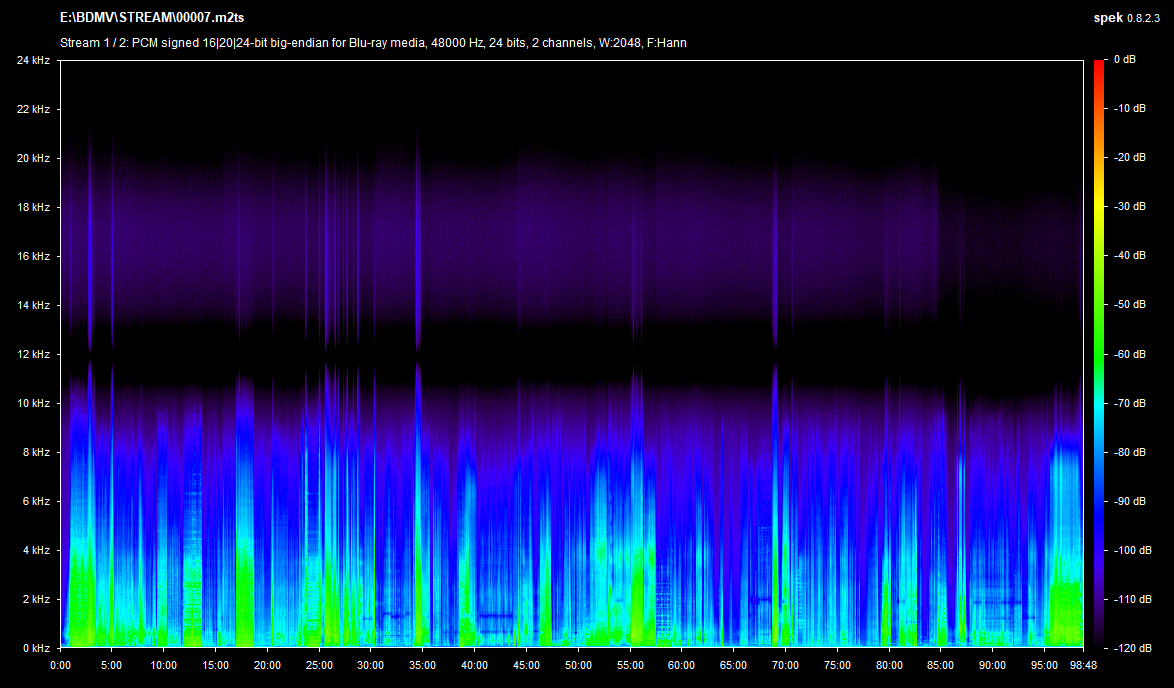The image size is (1174, 688).
Task: Click the stream info line with PCM details
Action: click(373, 42)
